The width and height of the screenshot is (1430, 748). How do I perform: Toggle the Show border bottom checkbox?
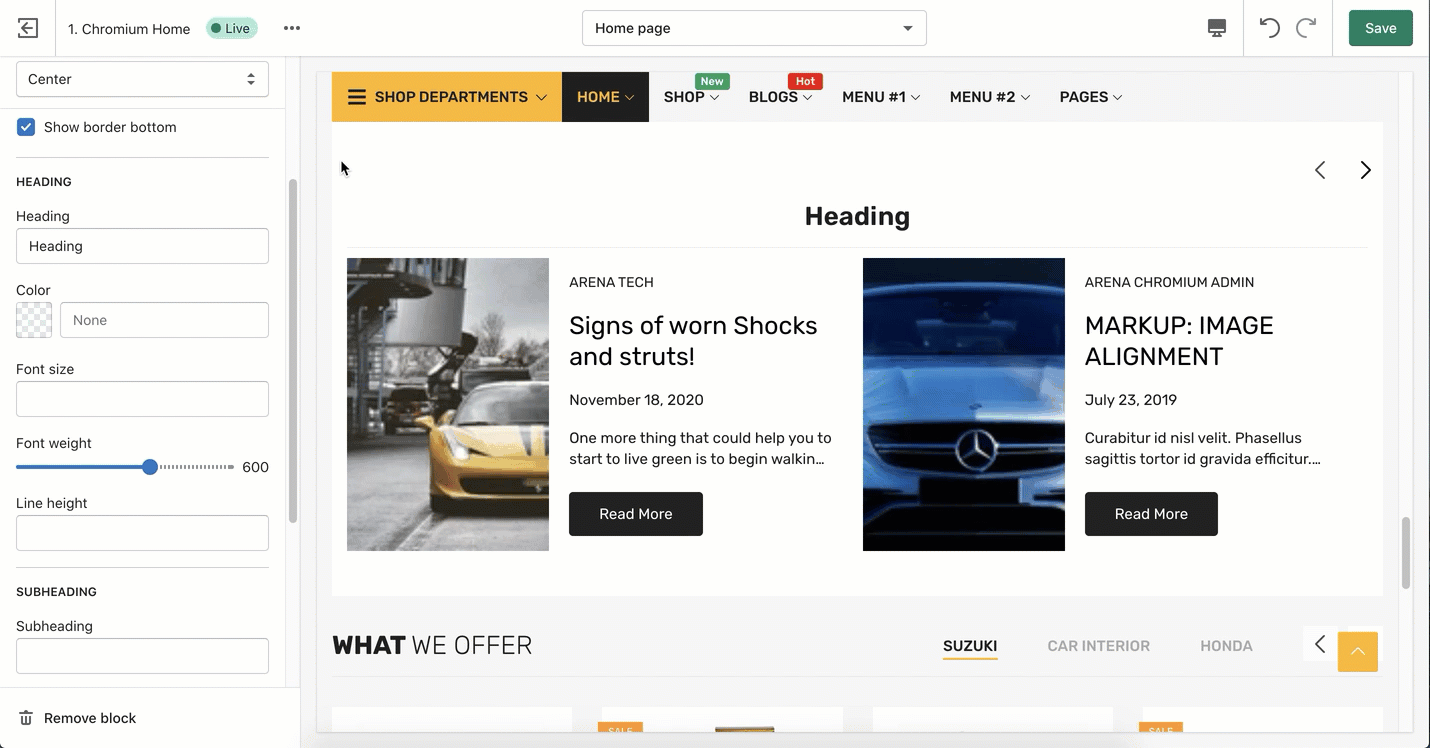[x=26, y=127]
